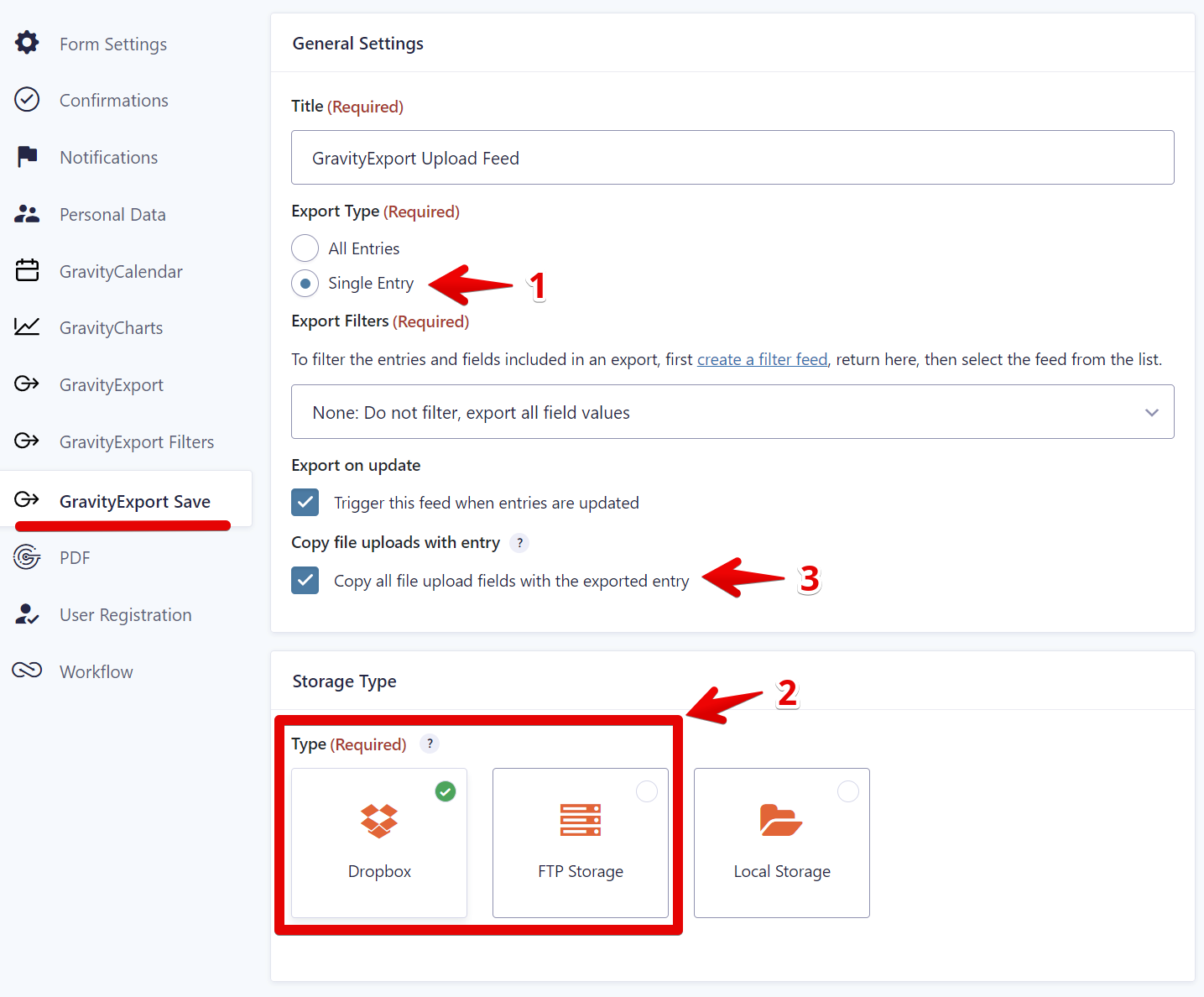This screenshot has height=997, width=1204.
Task: Click the Workflow infinity loop icon
Action: (x=27, y=670)
